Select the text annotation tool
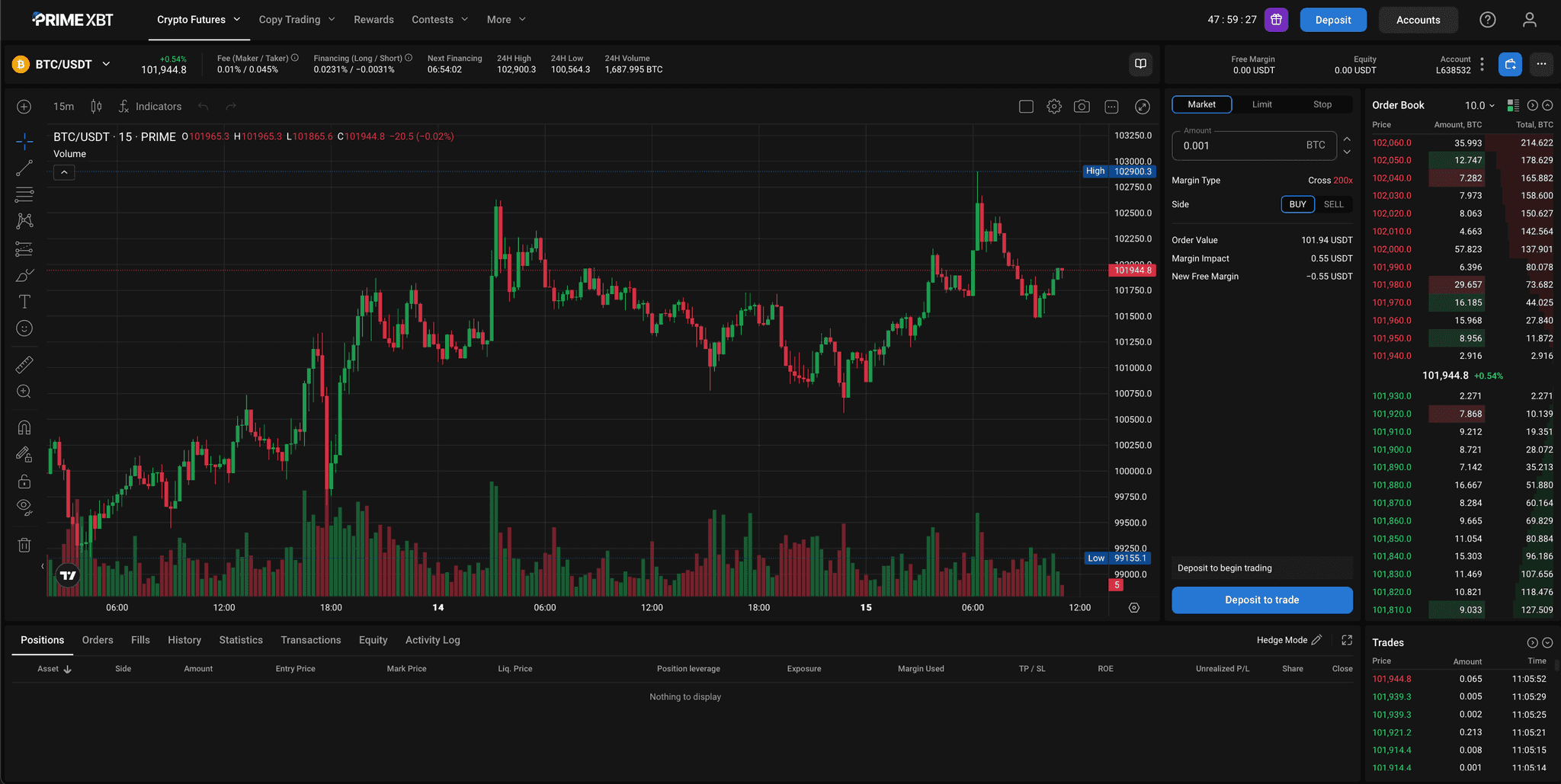 pos(24,301)
